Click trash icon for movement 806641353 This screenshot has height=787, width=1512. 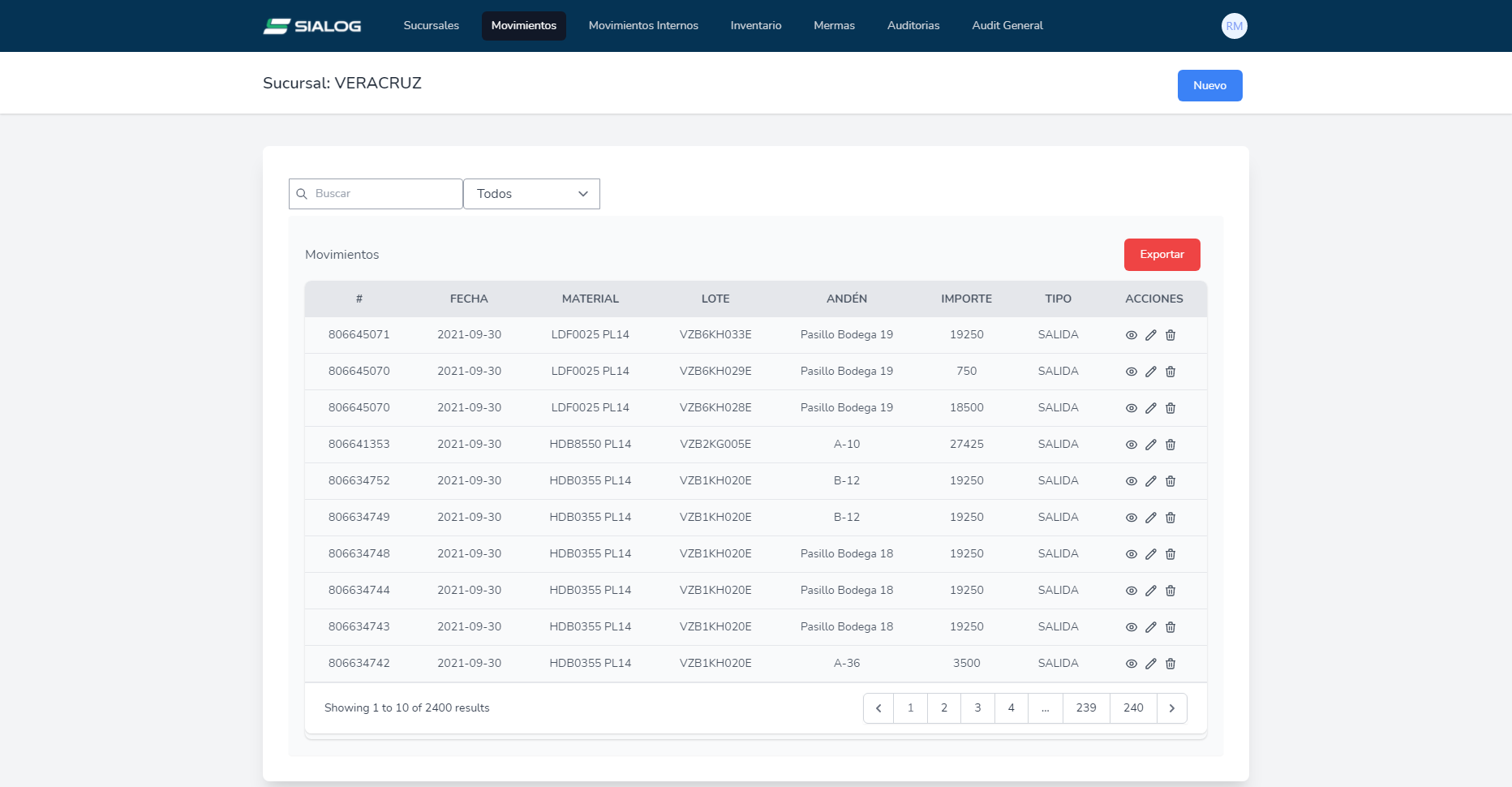pos(1171,445)
